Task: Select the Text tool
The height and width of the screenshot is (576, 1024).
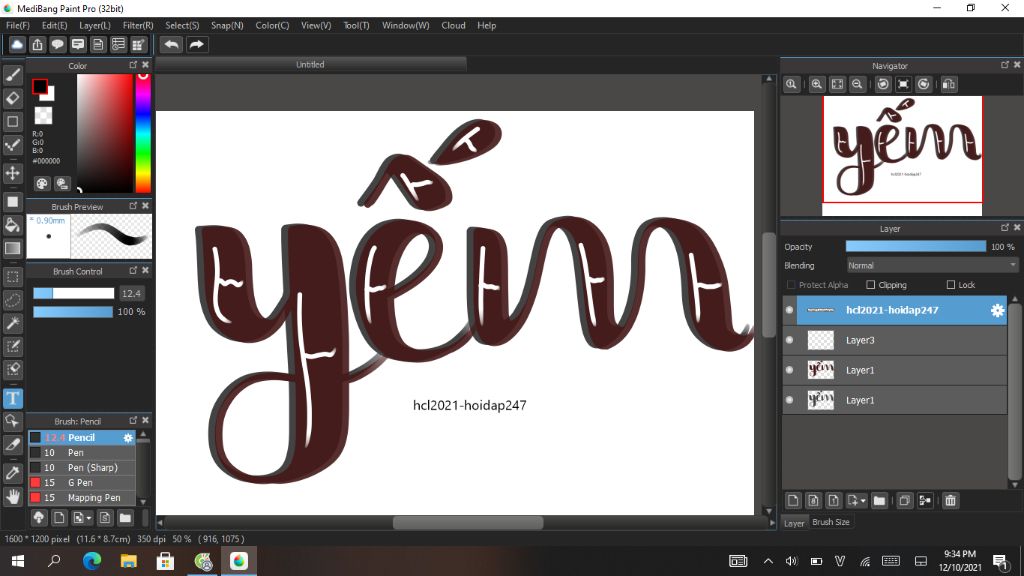Action: coord(12,398)
